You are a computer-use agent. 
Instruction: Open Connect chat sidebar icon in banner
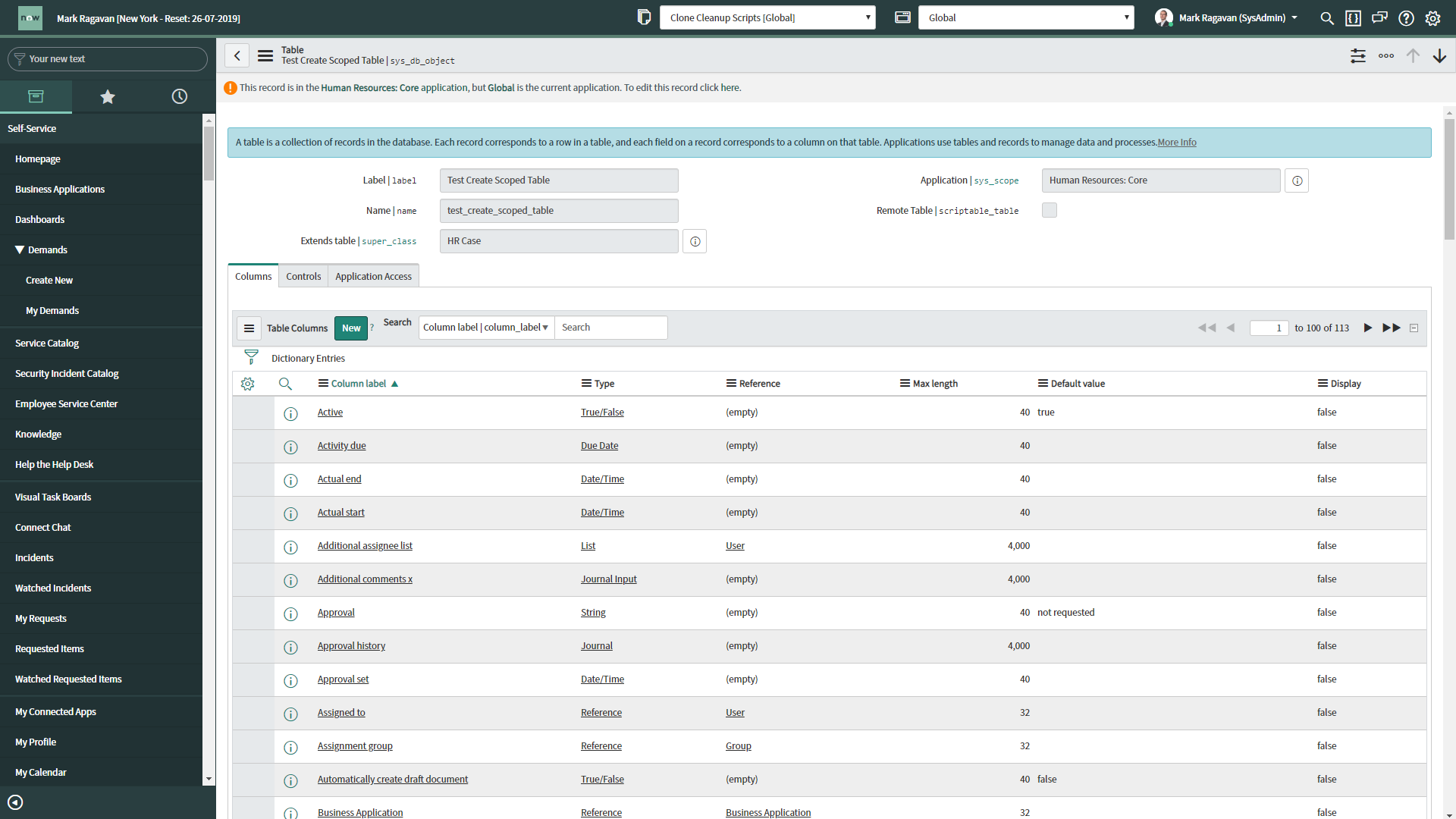pos(1379,18)
